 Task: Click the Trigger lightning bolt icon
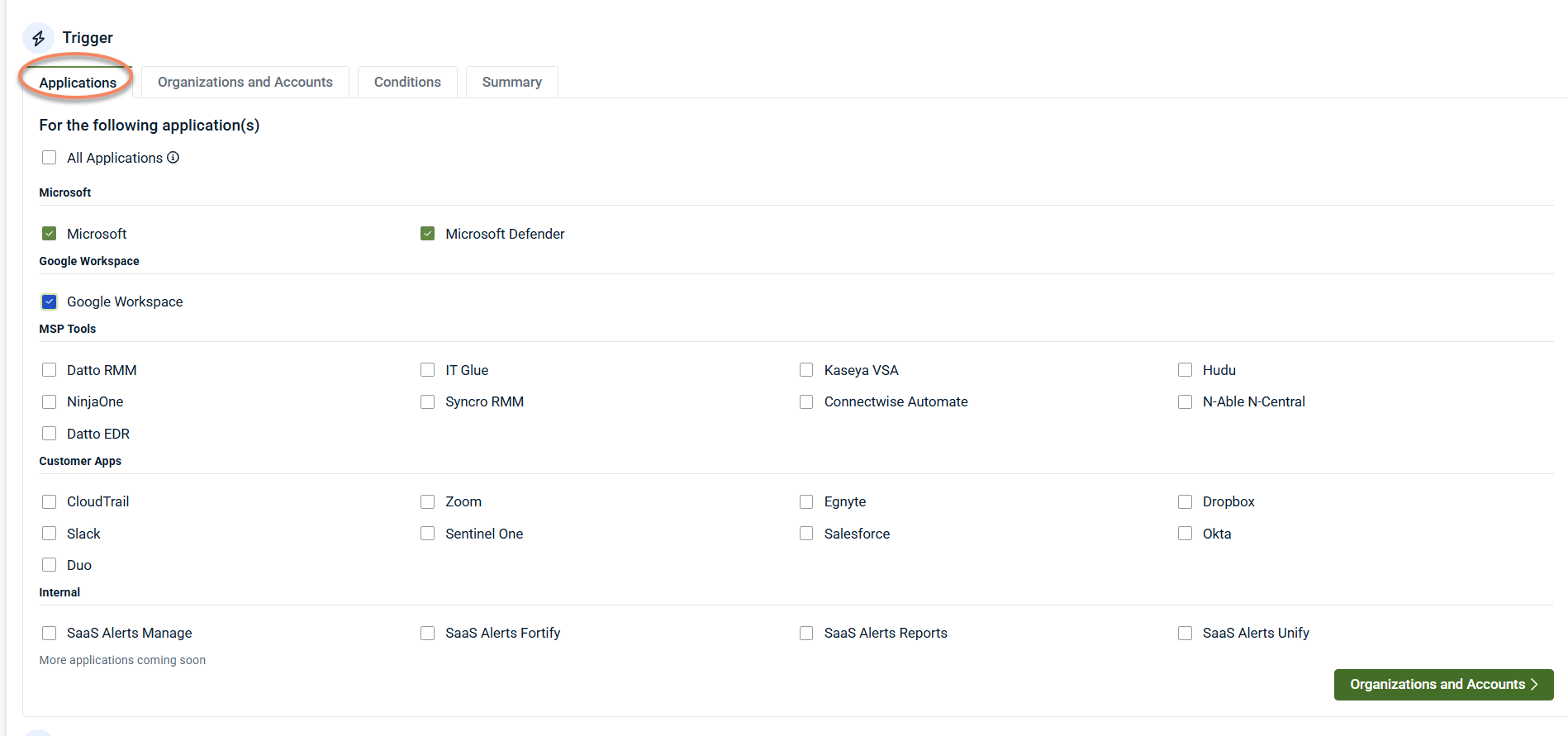[x=38, y=38]
